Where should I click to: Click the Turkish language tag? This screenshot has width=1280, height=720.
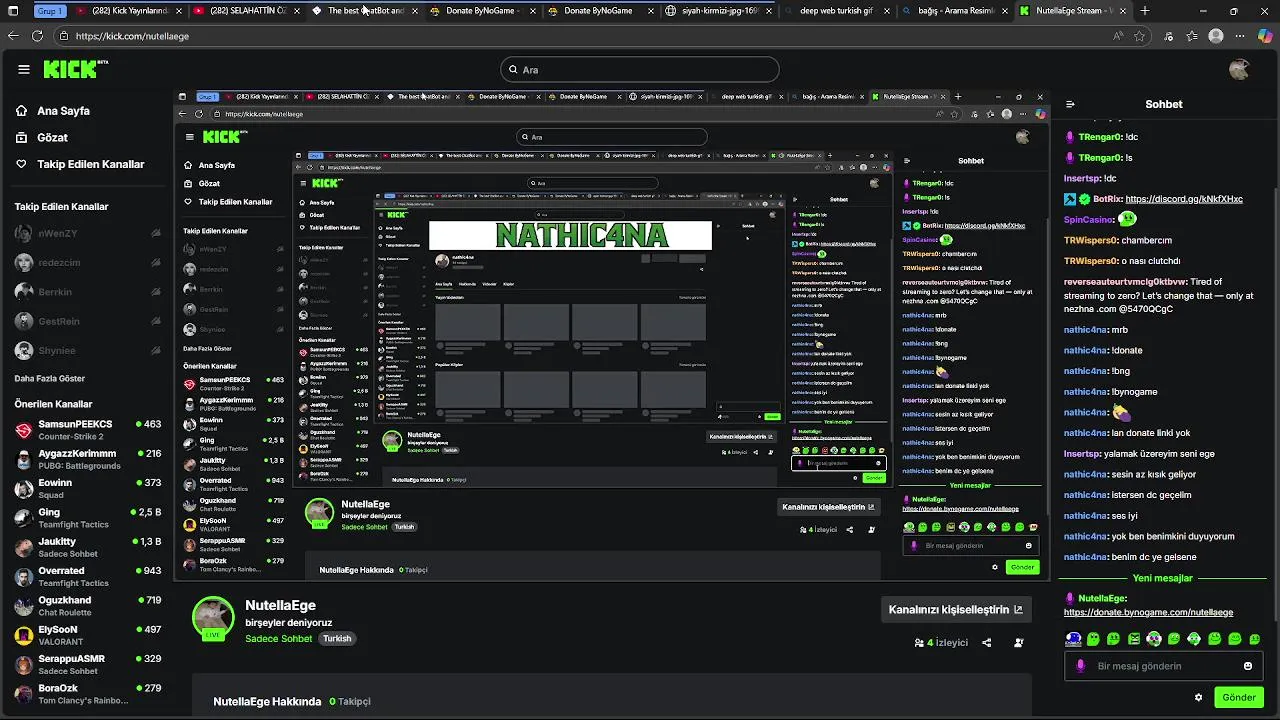337,638
